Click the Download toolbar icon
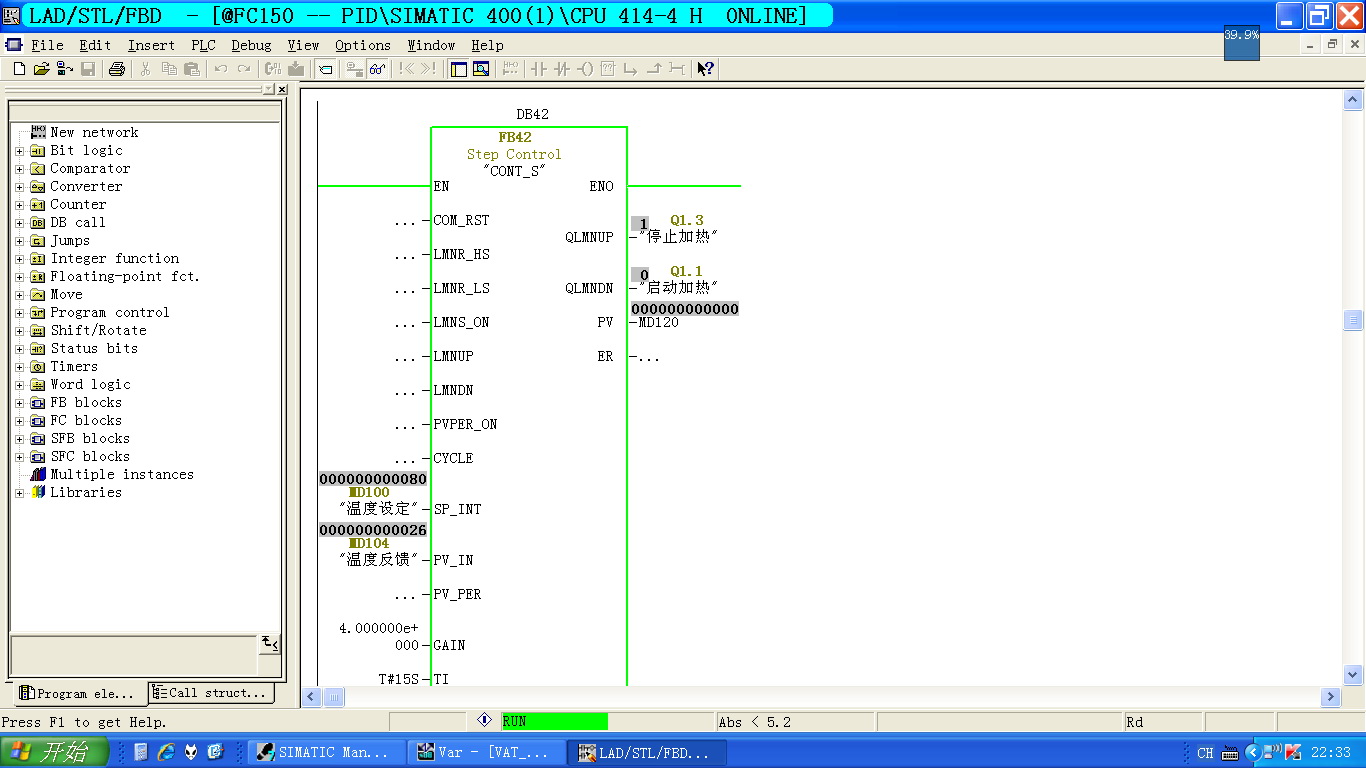The image size is (1366, 768). 296,69
